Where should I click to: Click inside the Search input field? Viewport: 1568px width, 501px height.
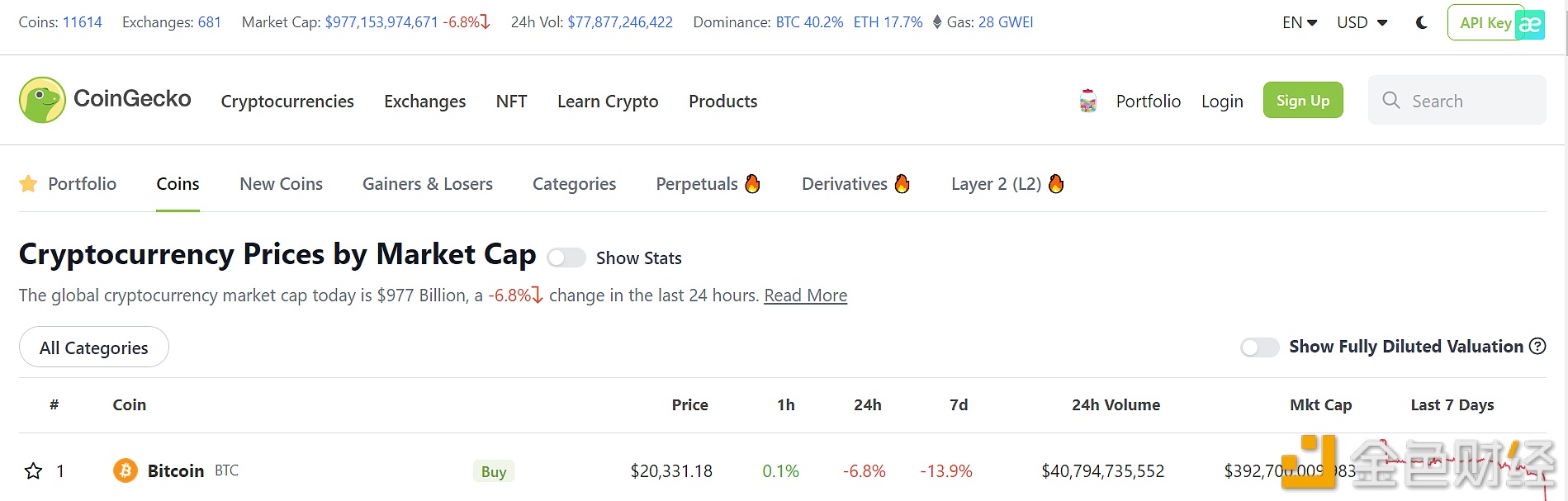(1457, 100)
